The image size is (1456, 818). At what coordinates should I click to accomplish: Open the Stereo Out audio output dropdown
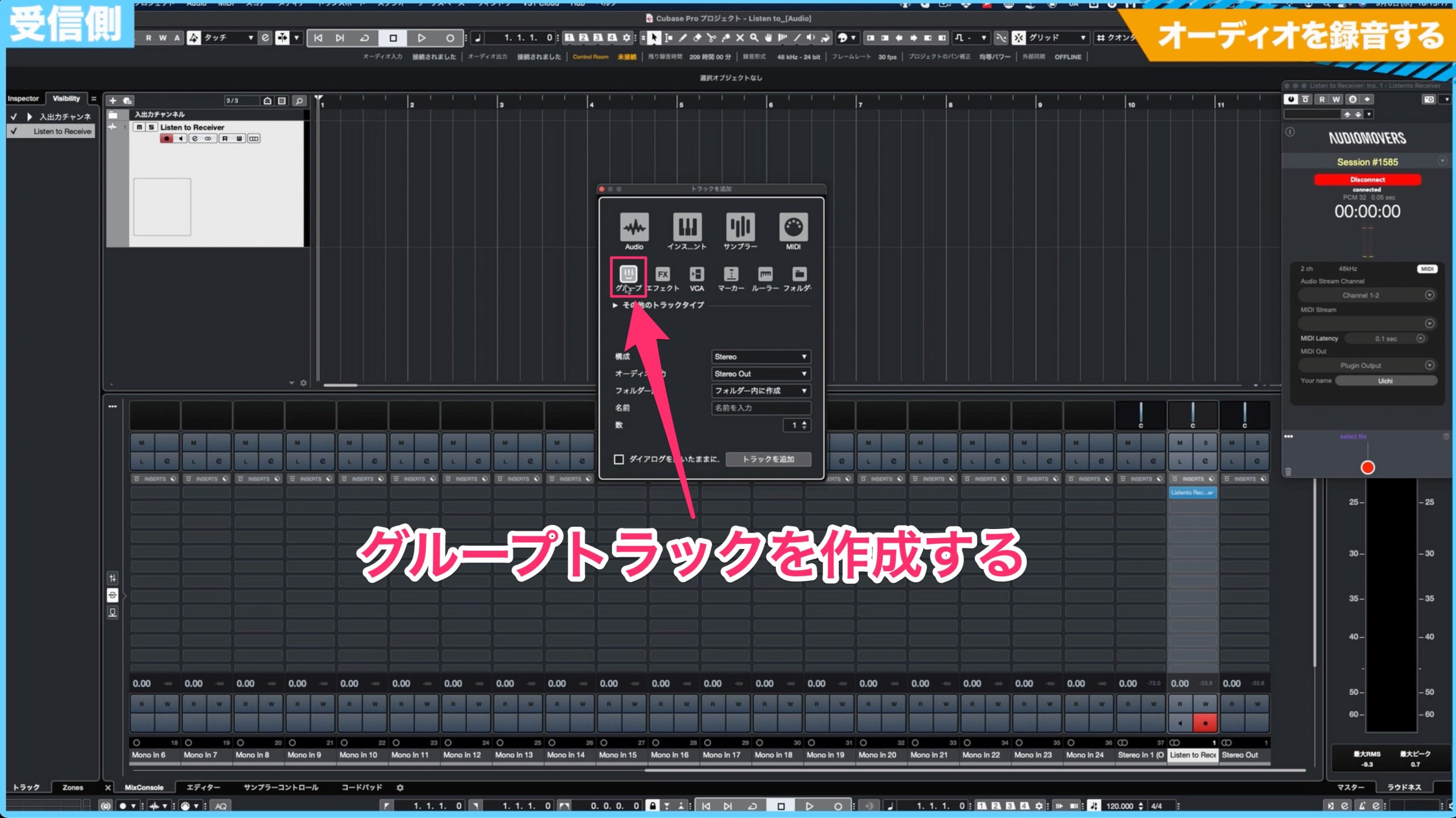(x=761, y=374)
